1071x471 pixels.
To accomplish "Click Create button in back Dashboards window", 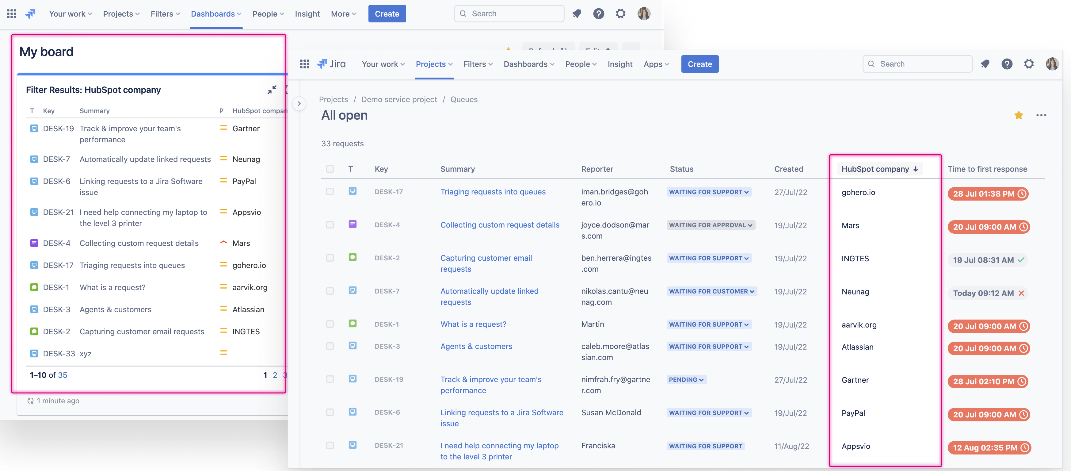I will (387, 14).
